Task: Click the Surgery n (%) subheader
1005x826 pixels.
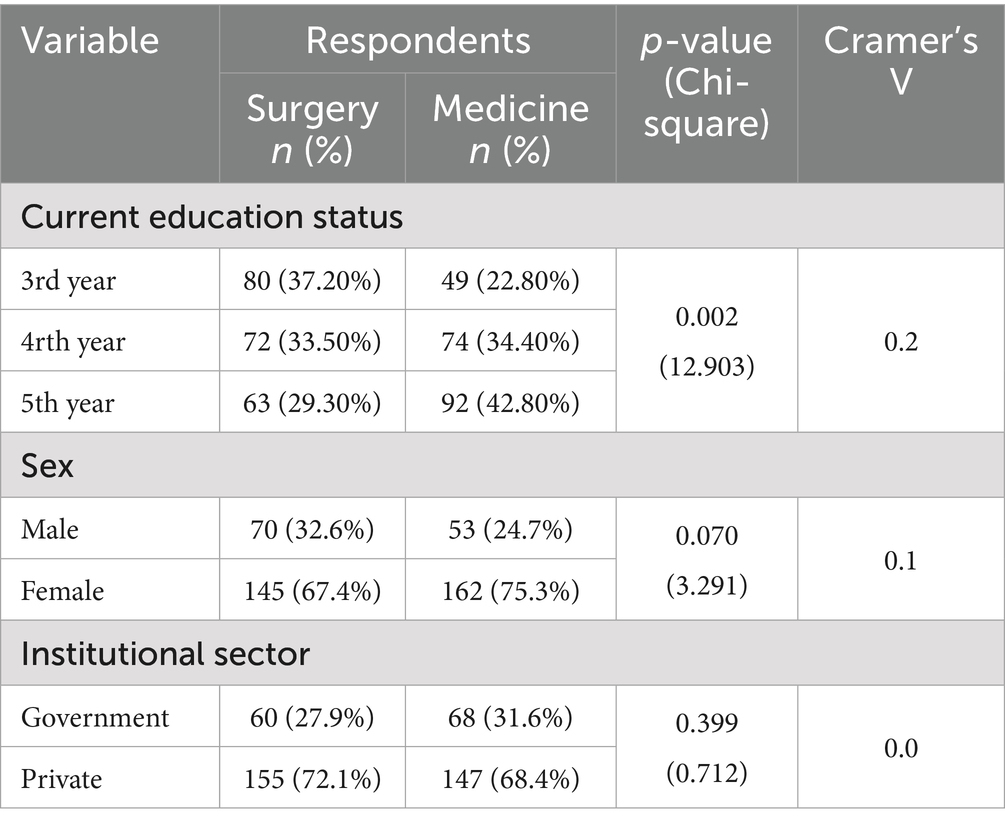Action: [312, 127]
